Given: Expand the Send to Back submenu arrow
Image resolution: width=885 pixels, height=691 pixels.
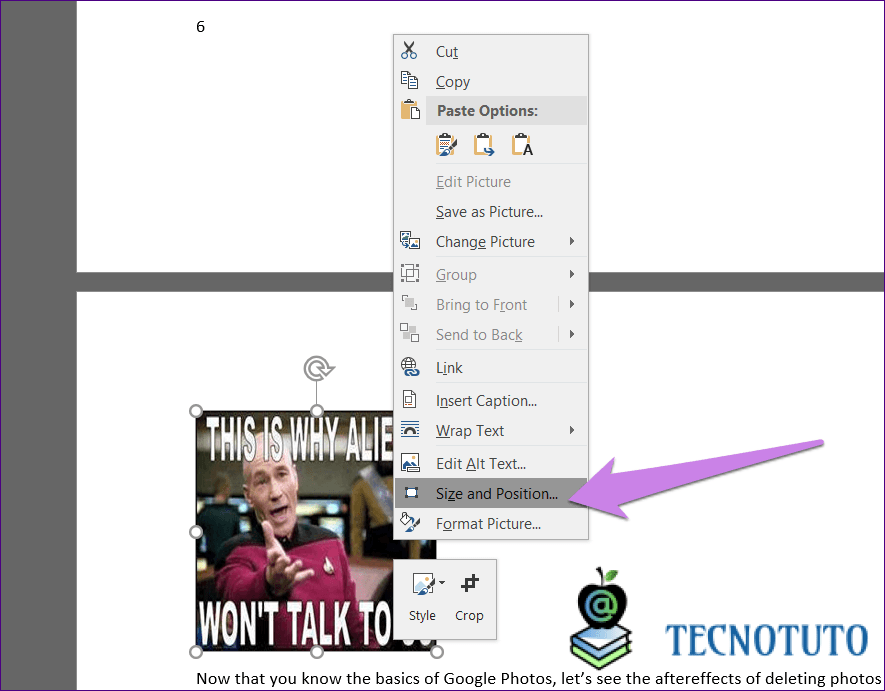Looking at the screenshot, I should point(572,334).
